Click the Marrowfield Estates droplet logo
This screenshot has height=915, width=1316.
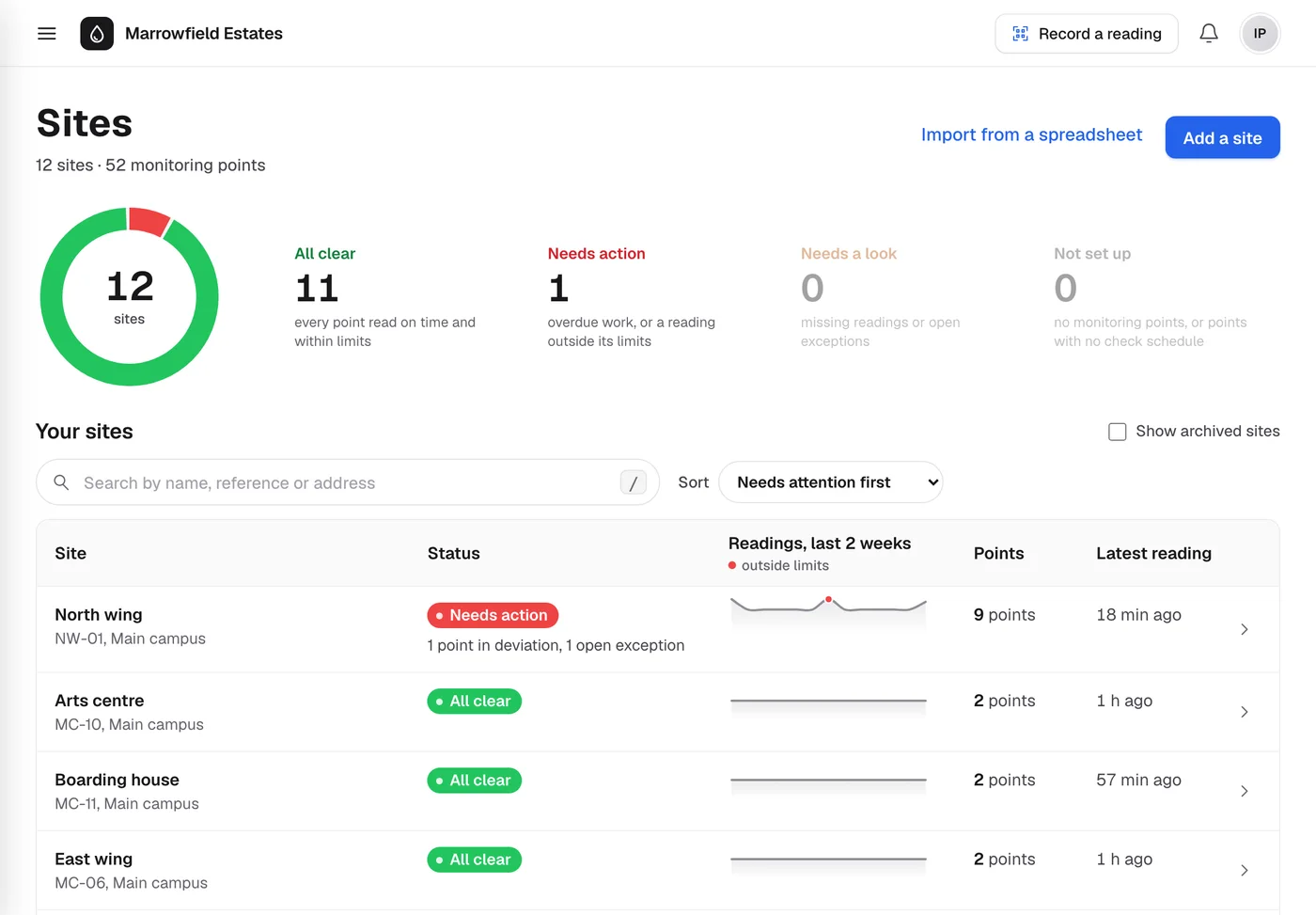point(97,34)
